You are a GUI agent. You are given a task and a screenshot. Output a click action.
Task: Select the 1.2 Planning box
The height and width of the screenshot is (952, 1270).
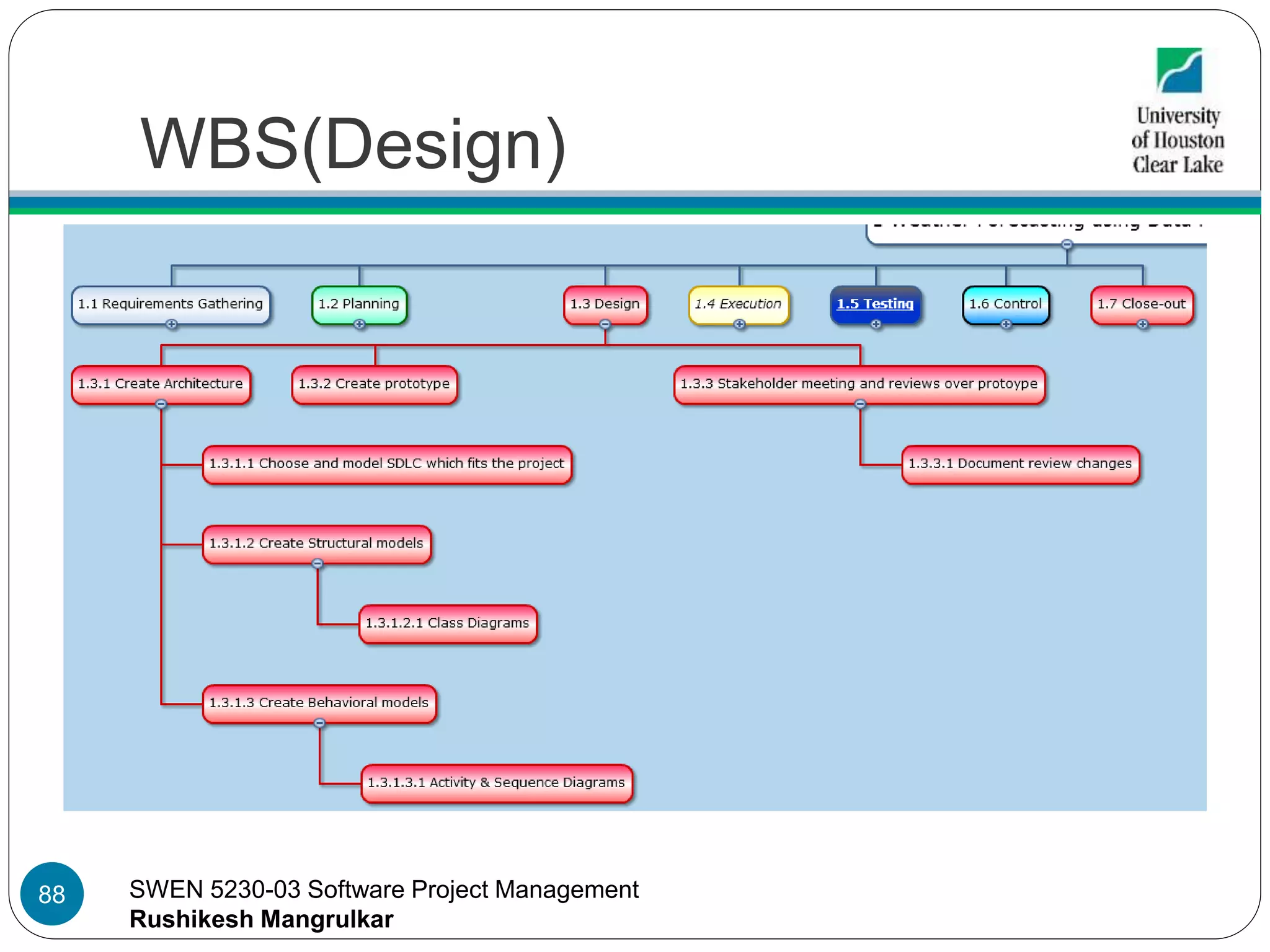click(x=360, y=304)
